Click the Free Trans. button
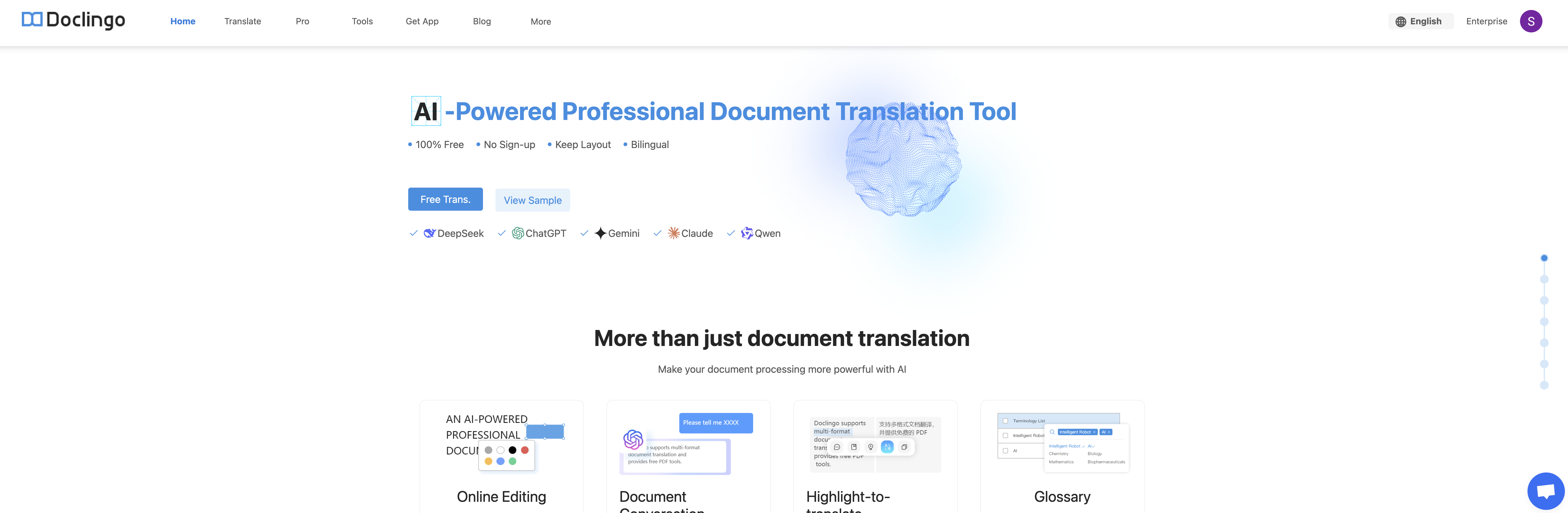Image resolution: width=1568 pixels, height=513 pixels. pos(445,199)
